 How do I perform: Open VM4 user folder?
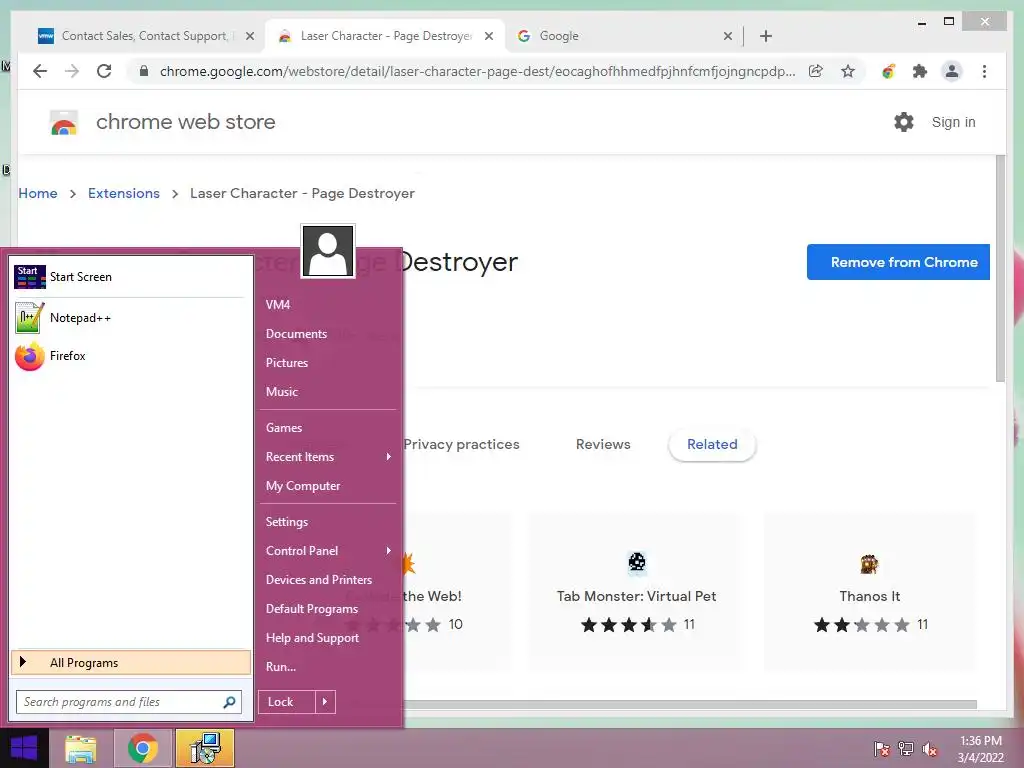[x=278, y=305]
